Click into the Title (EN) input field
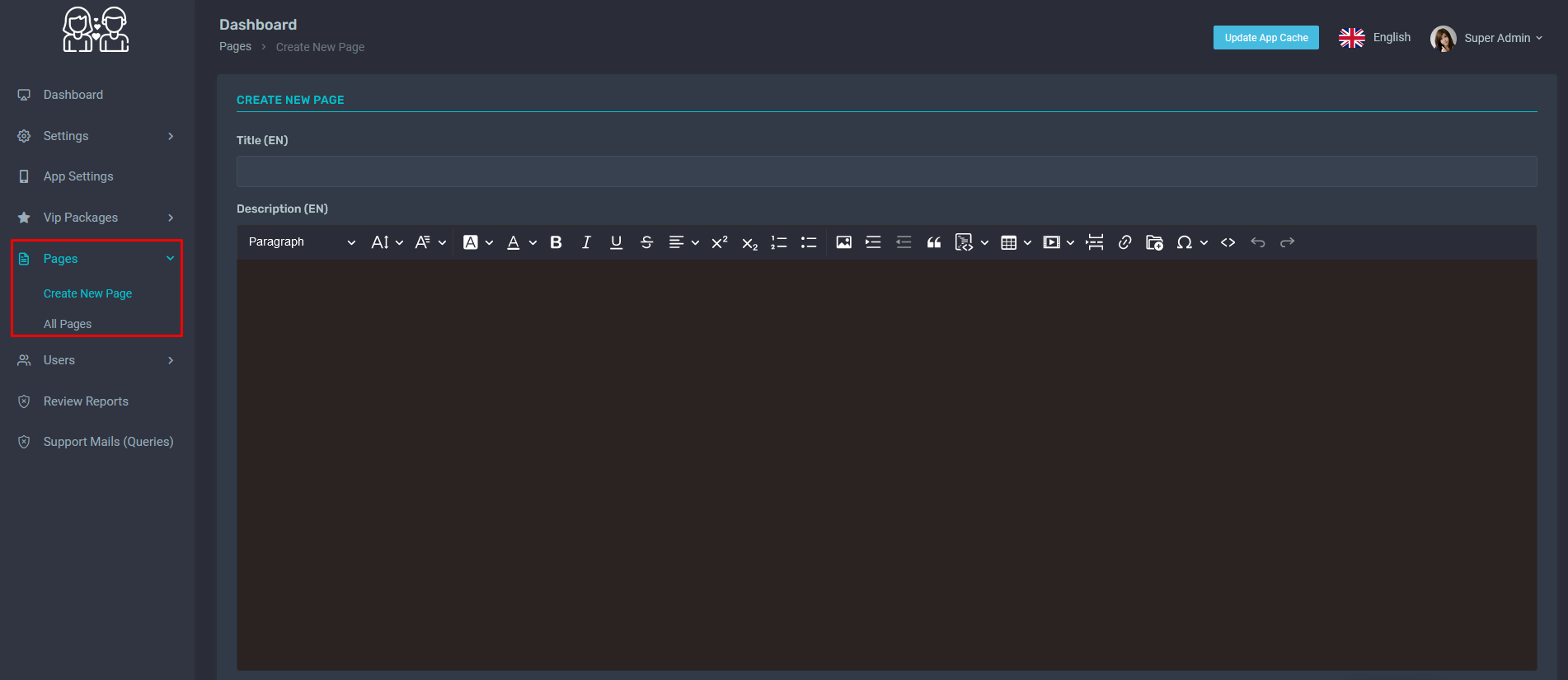1568x680 pixels. click(x=886, y=171)
